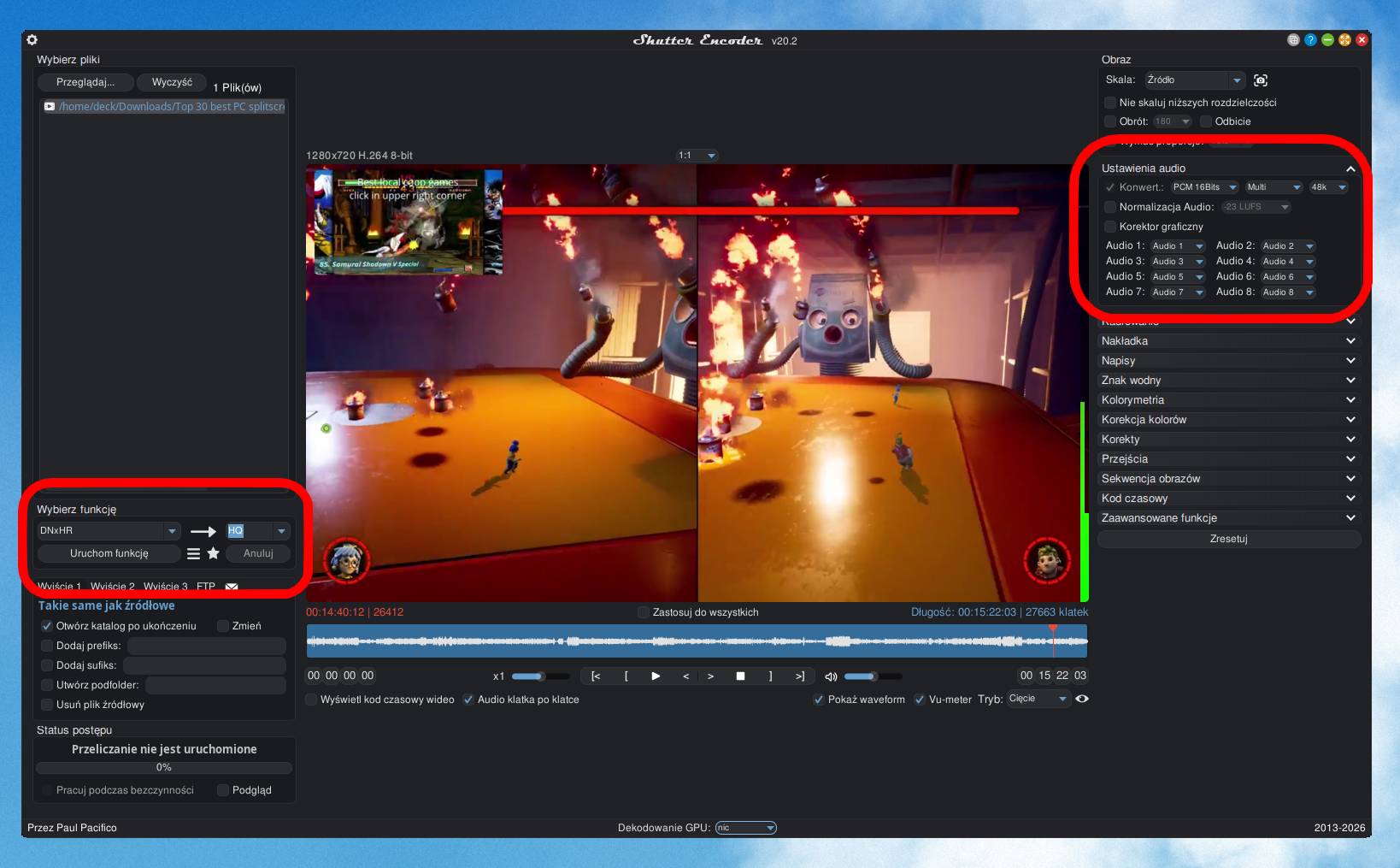Click the video file icon in the file list

[50, 107]
